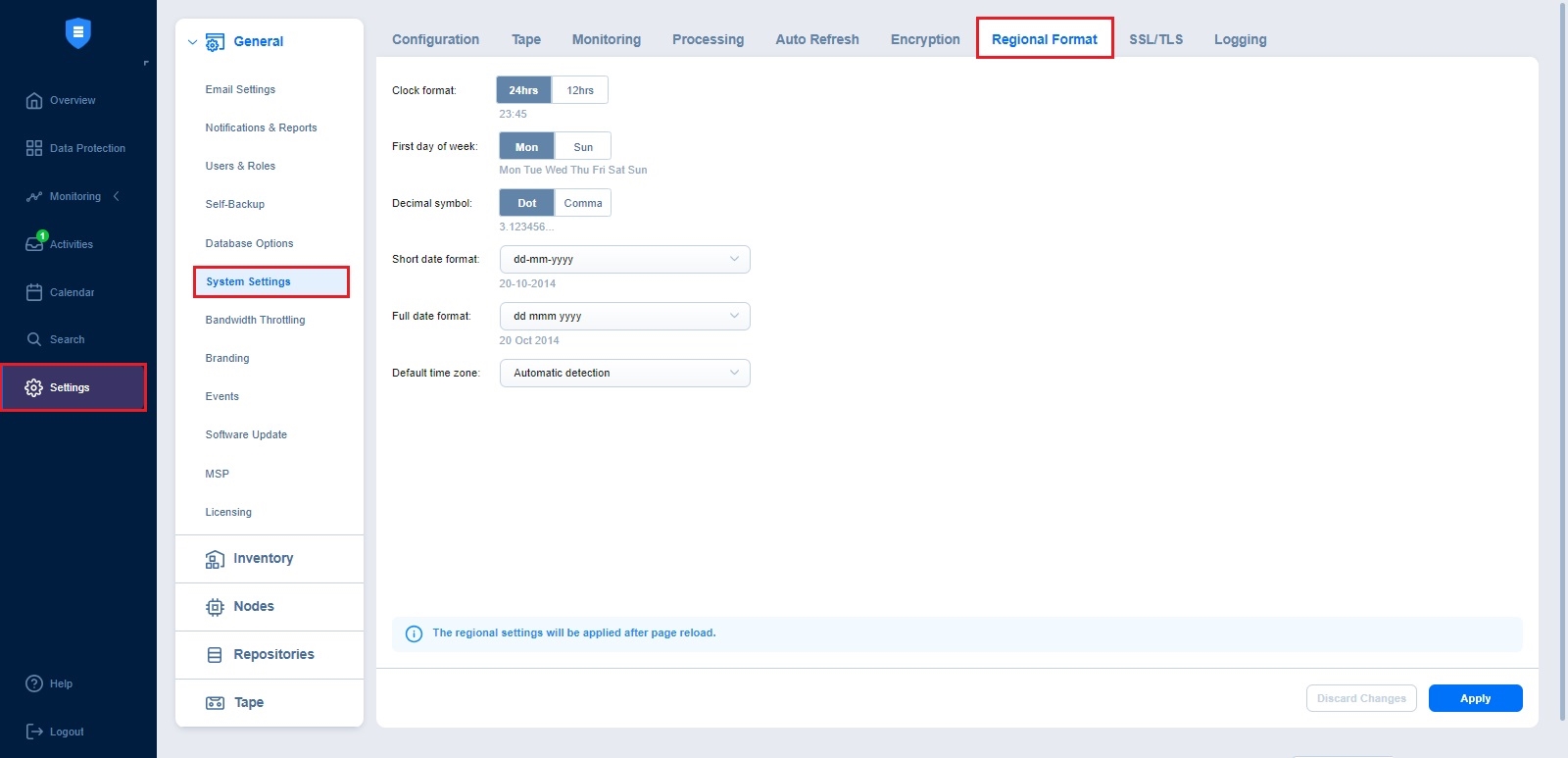Choose Comma as decimal symbol
This screenshot has height=758, width=1568.
(583, 203)
